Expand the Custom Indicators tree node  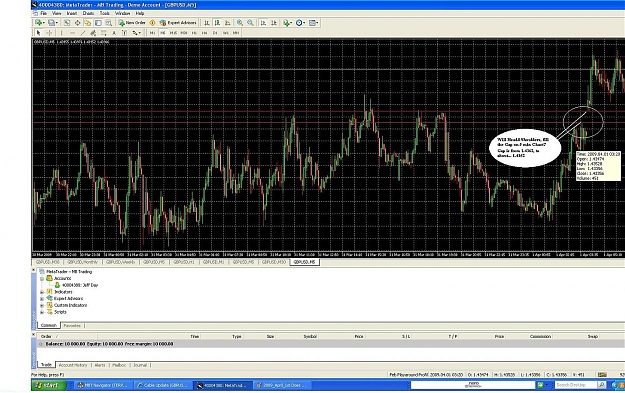point(42,305)
